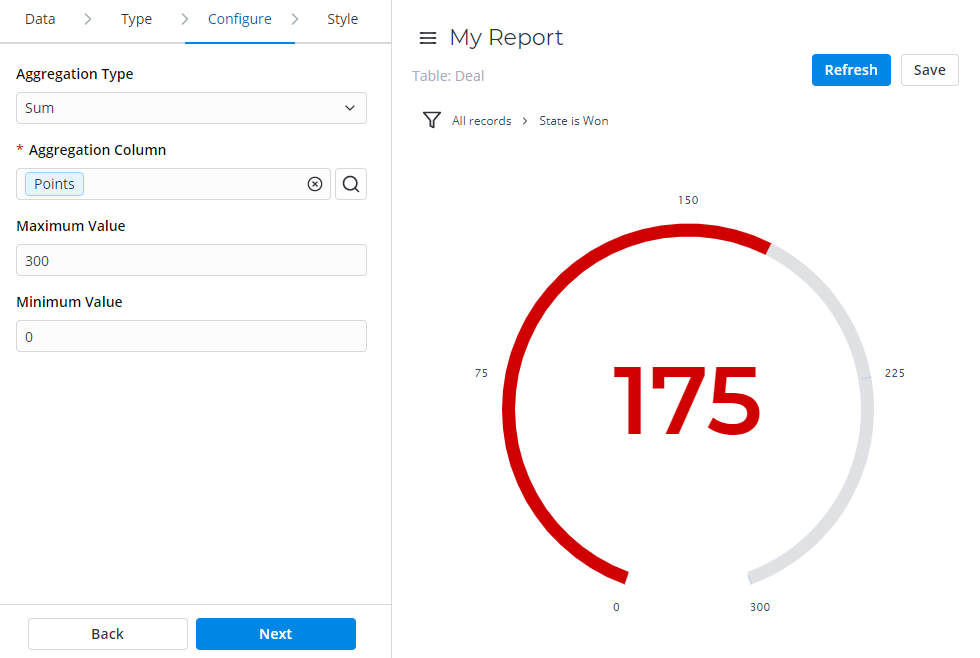Save the report
Image resolution: width=980 pixels, height=658 pixels.
[x=929, y=70]
